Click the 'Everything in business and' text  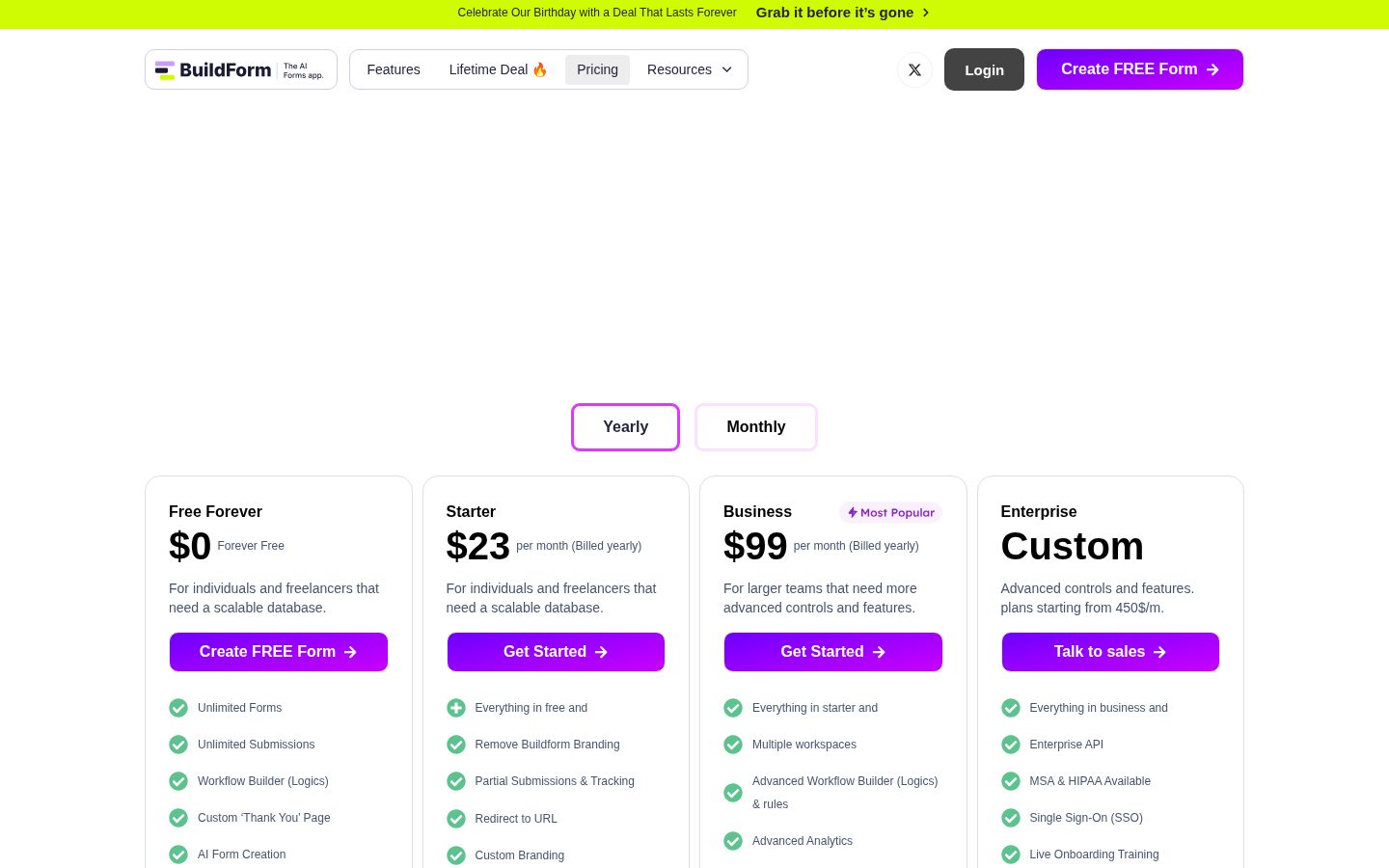(1099, 708)
